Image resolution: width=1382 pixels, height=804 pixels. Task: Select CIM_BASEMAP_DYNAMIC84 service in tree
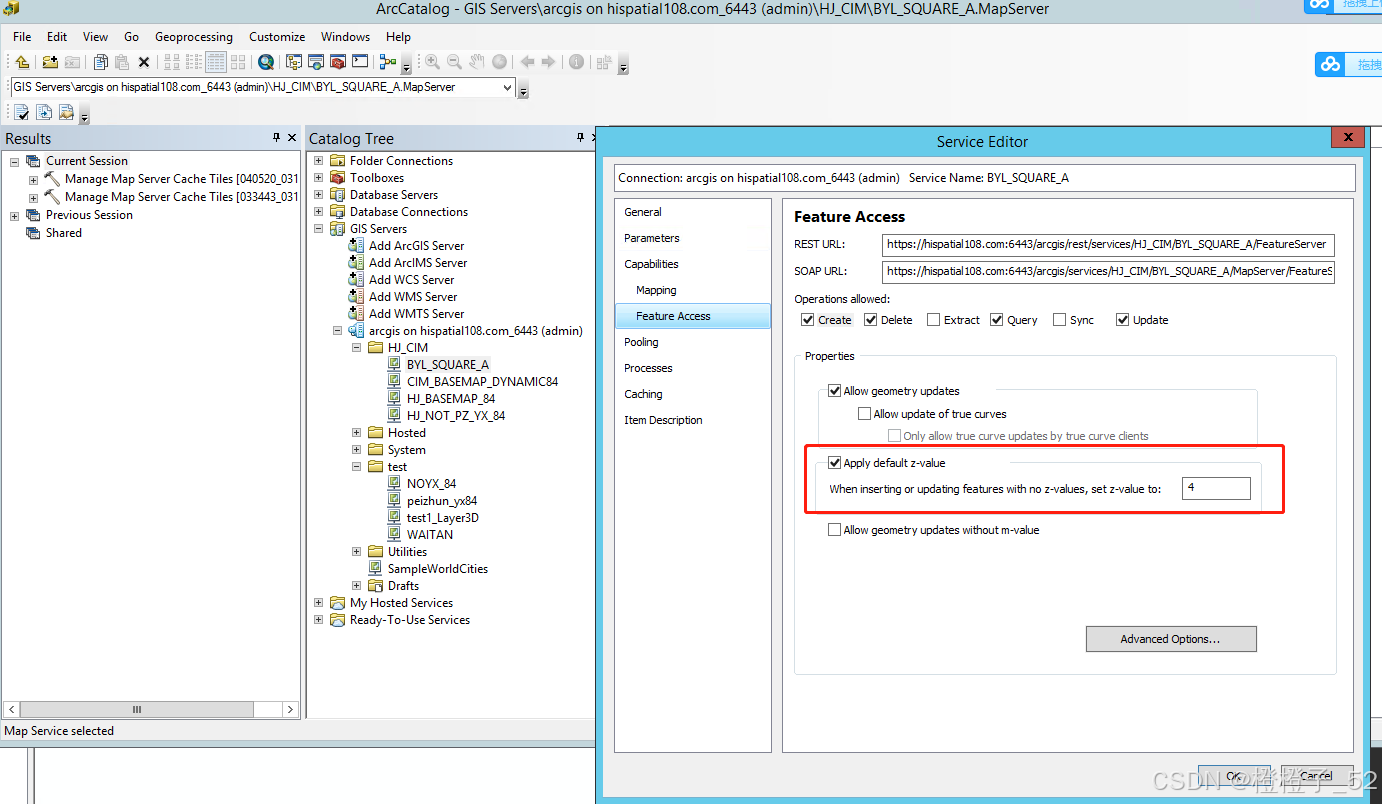coord(482,382)
